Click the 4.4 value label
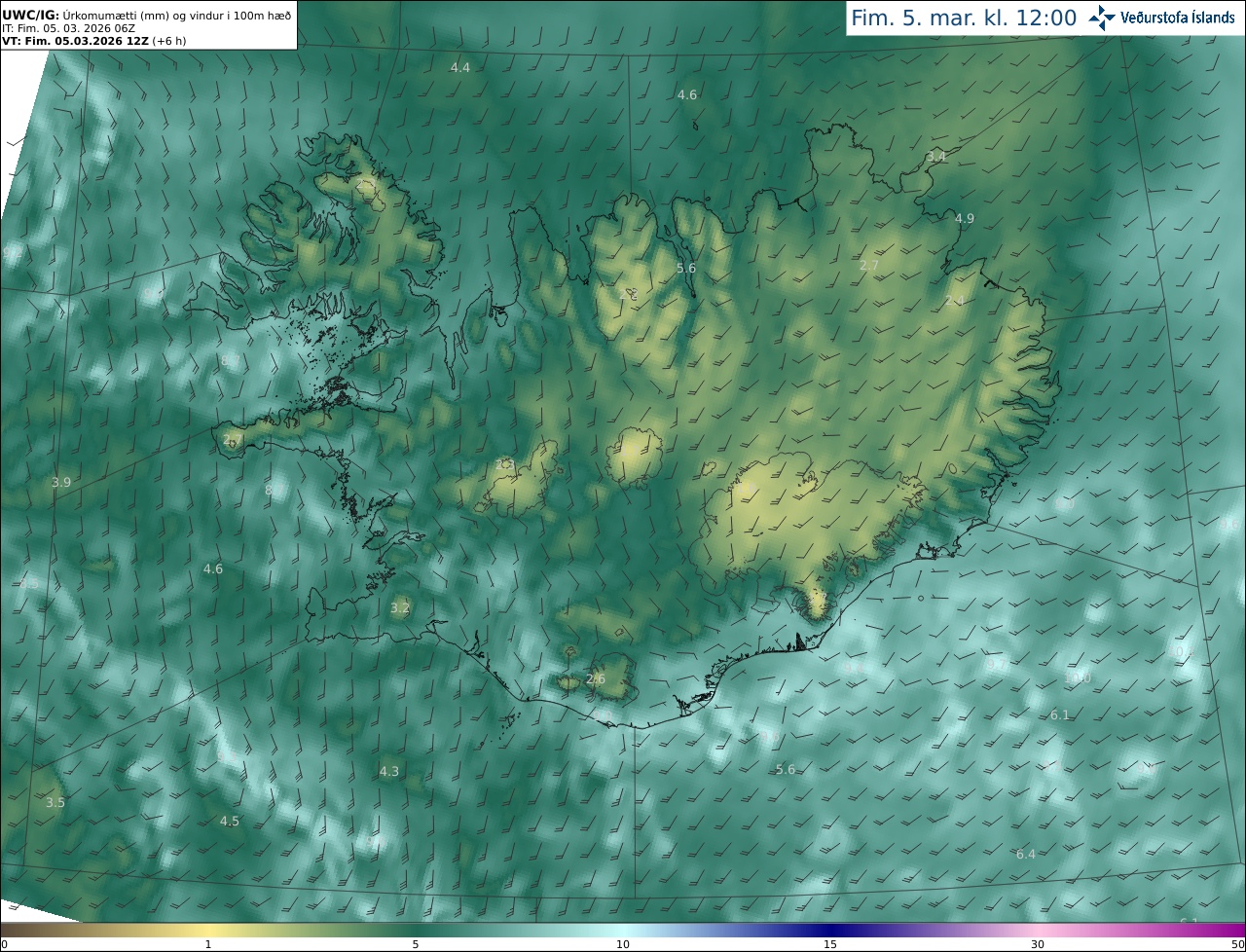 (x=460, y=67)
